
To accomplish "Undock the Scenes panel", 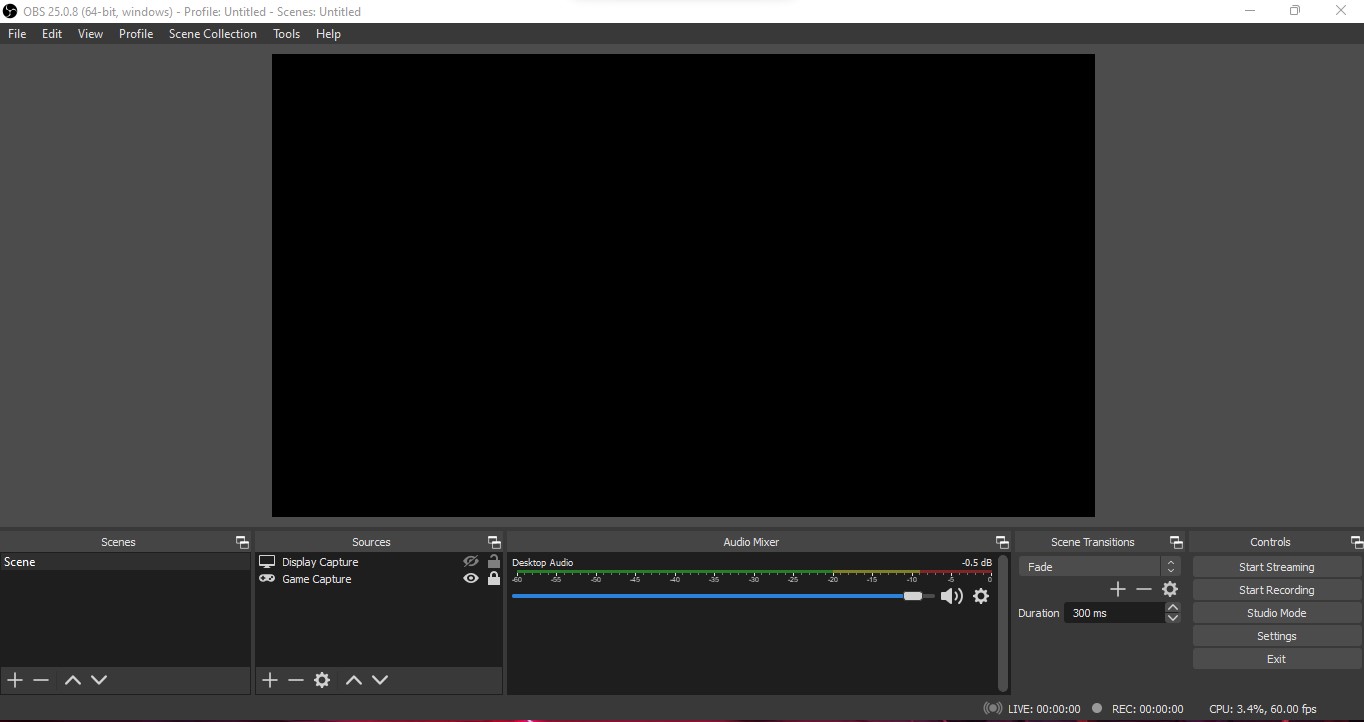I will tap(242, 542).
